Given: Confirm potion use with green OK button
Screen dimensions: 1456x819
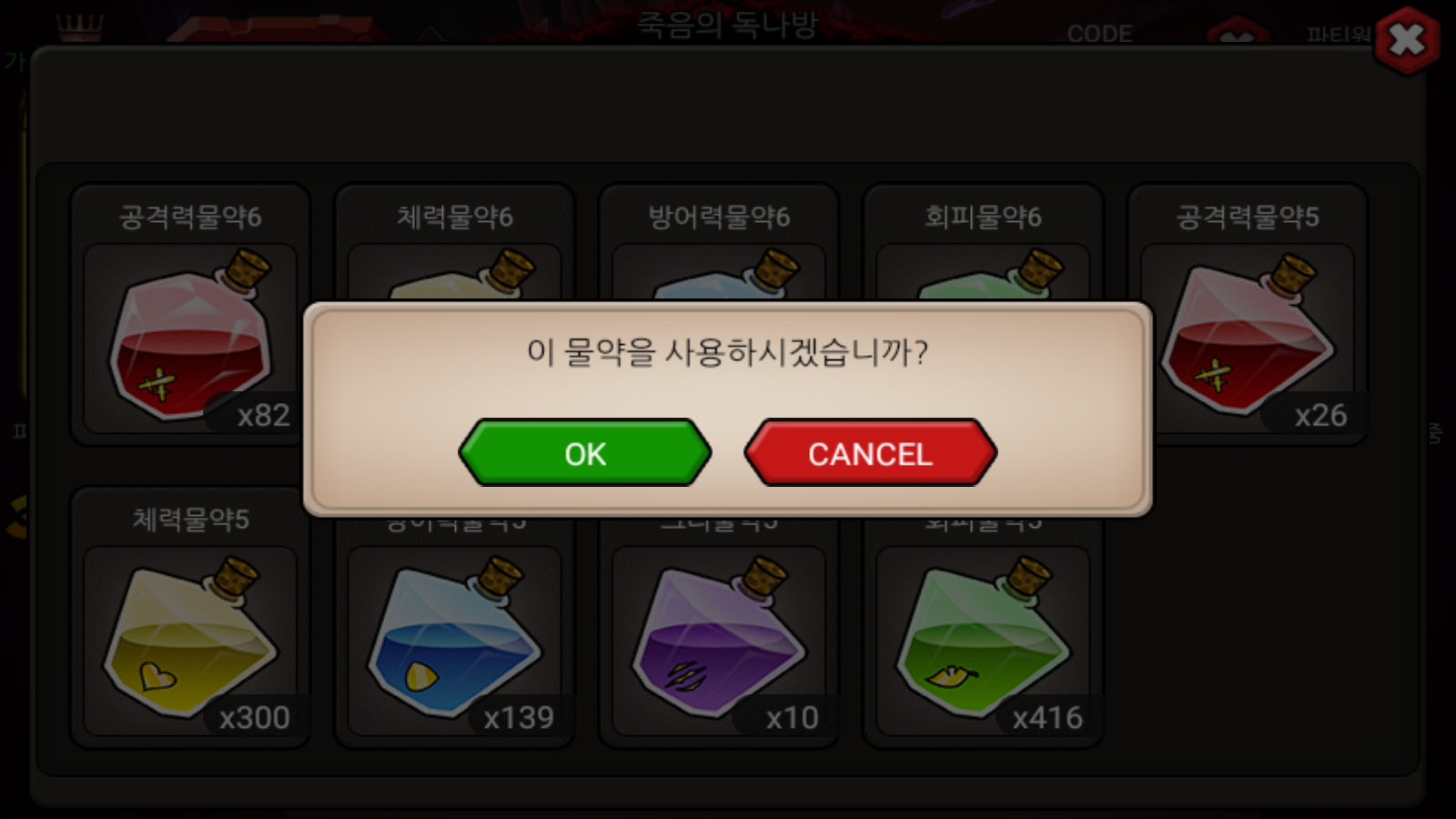Looking at the screenshot, I should pyautogui.click(x=584, y=452).
